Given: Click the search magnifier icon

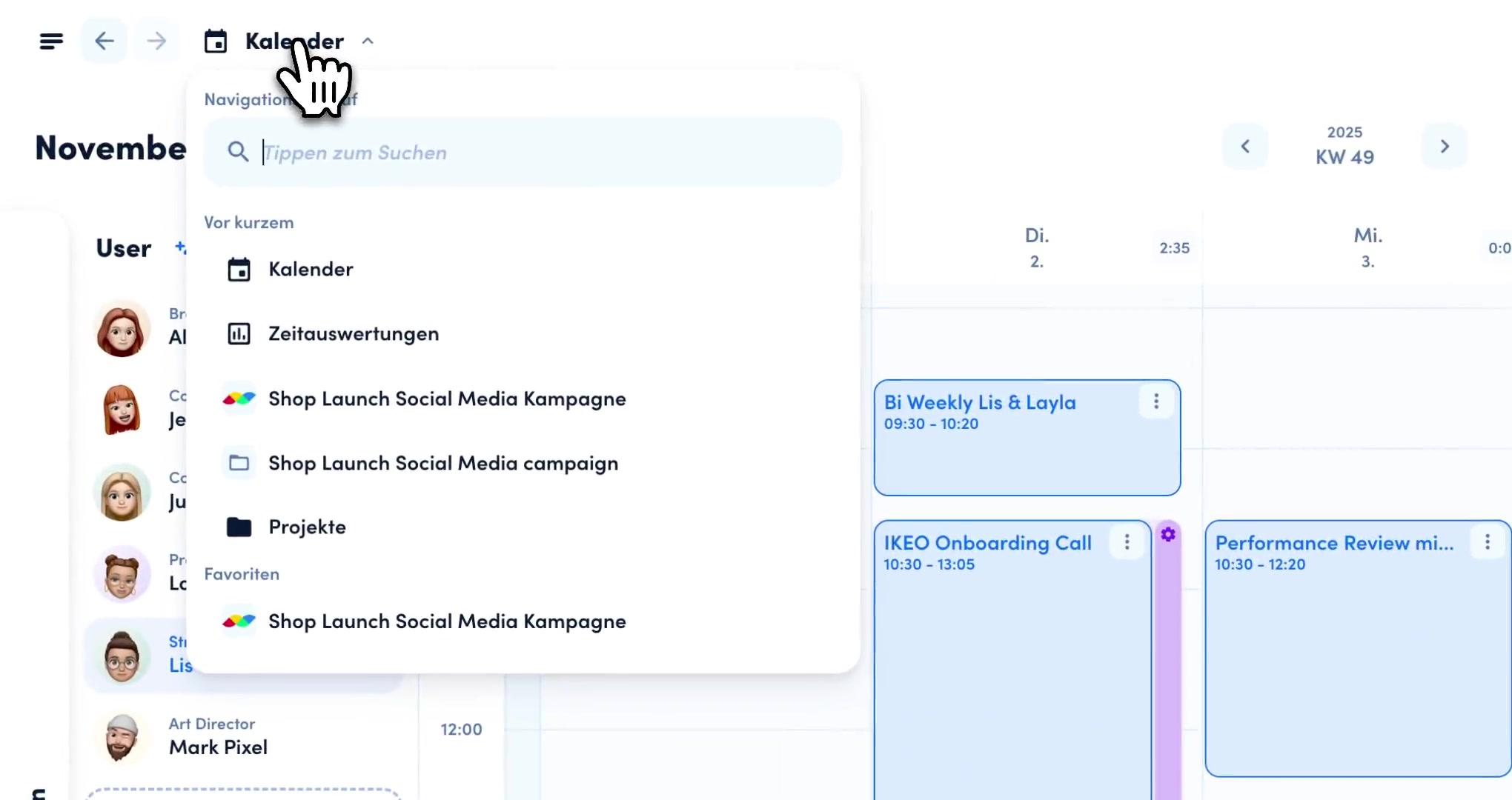Looking at the screenshot, I should 238,152.
